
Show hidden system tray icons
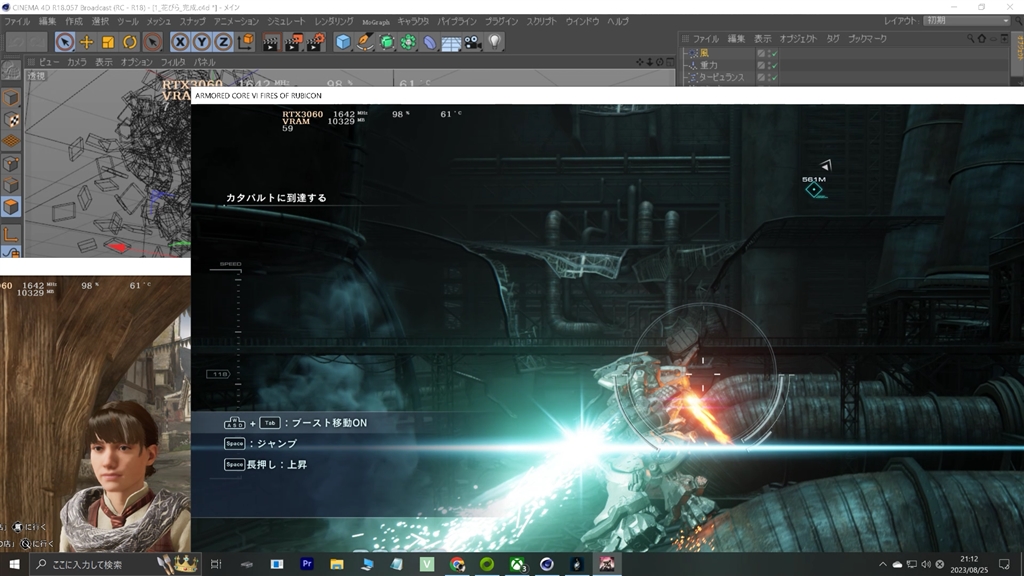[x=882, y=564]
